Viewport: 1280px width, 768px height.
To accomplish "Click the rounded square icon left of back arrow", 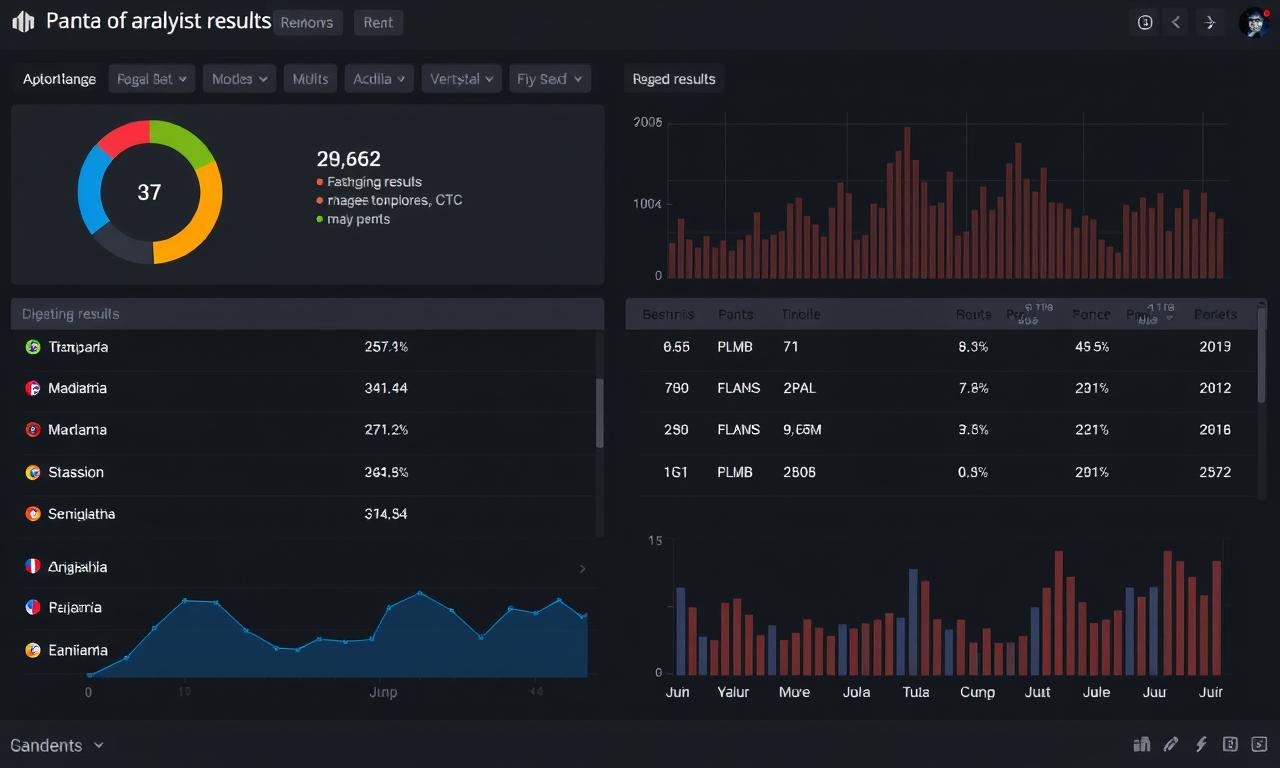I will 1145,22.
